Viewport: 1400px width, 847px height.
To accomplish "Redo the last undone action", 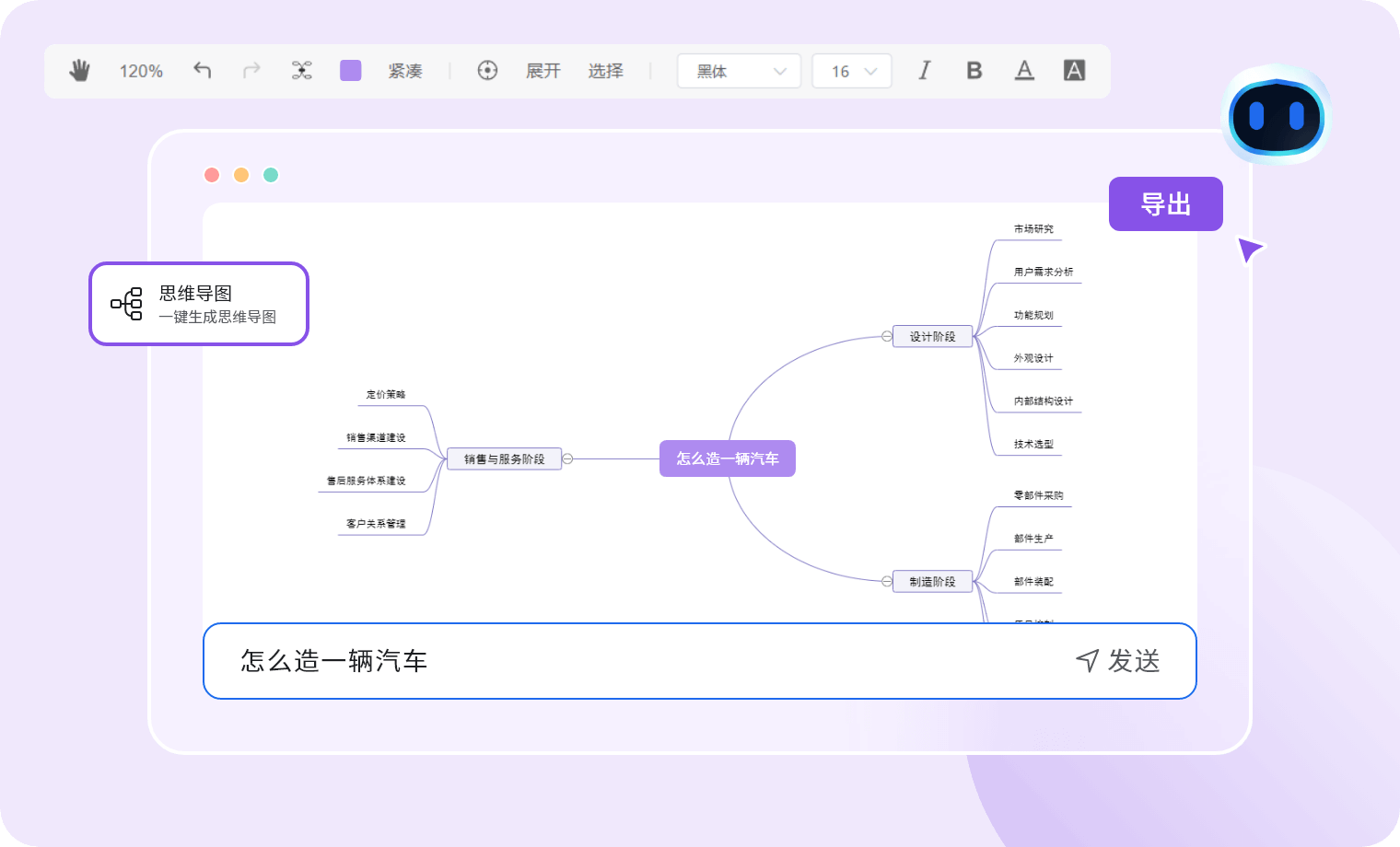I will click(x=251, y=70).
